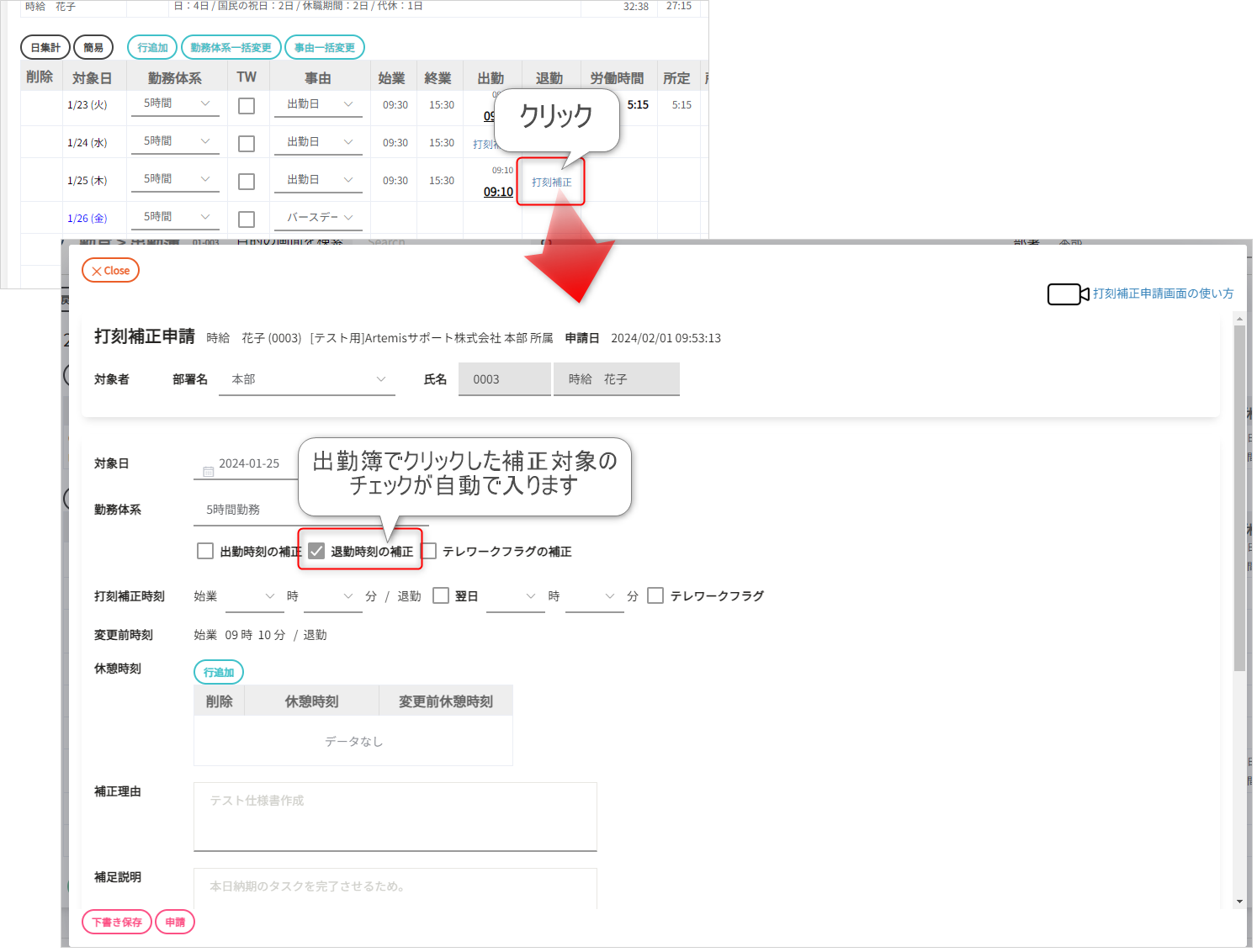The width and height of the screenshot is (1257, 952).
Task: Save draft with 下書き保存 button
Action: tap(117, 923)
